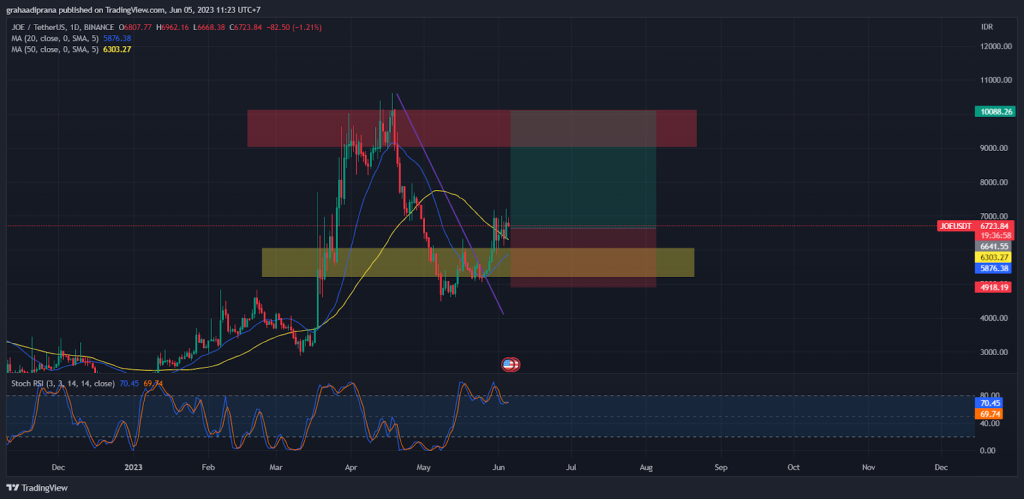Click the US flag economic event icon
1024x499 pixels.
[510, 364]
